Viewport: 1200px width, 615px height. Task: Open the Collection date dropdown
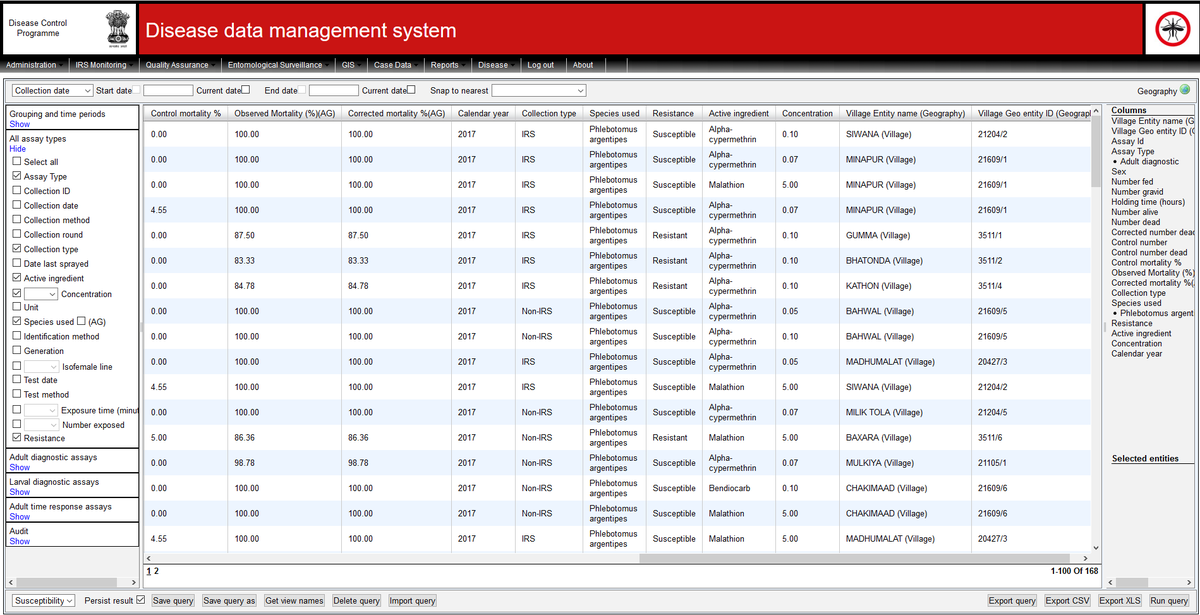pos(53,91)
